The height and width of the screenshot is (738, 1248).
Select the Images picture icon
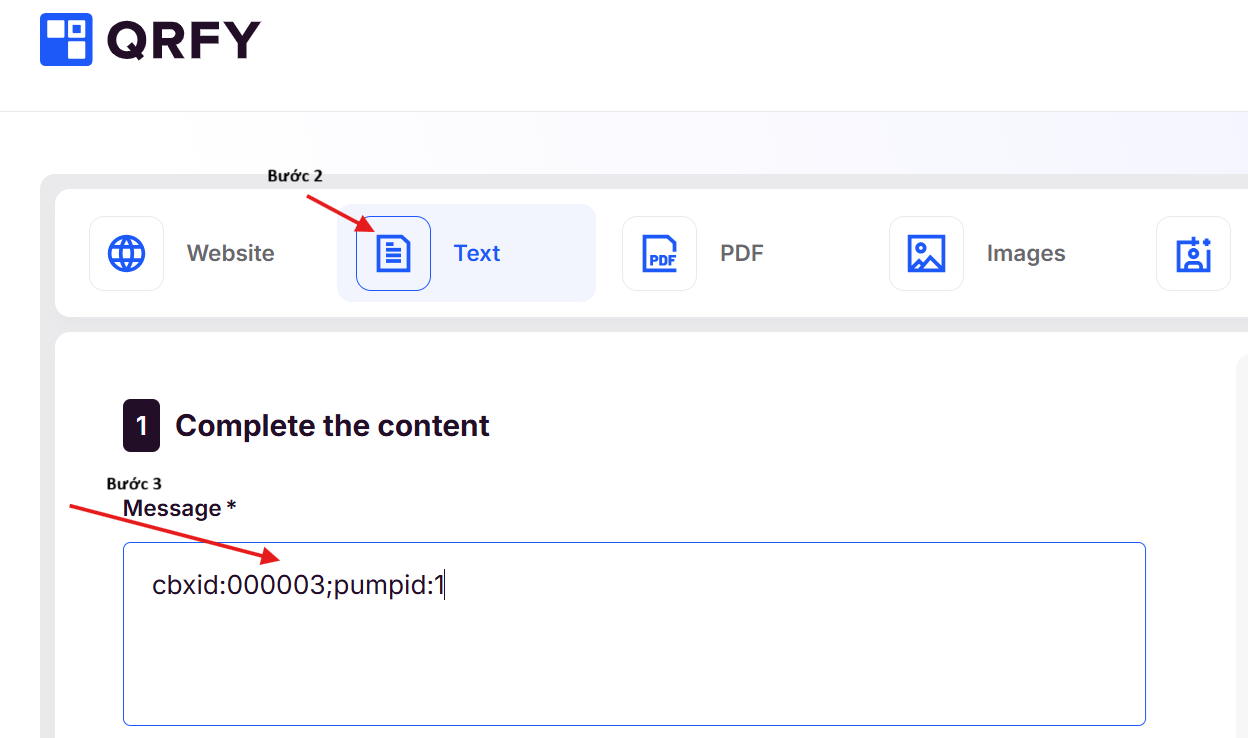pyautogui.click(x=926, y=254)
